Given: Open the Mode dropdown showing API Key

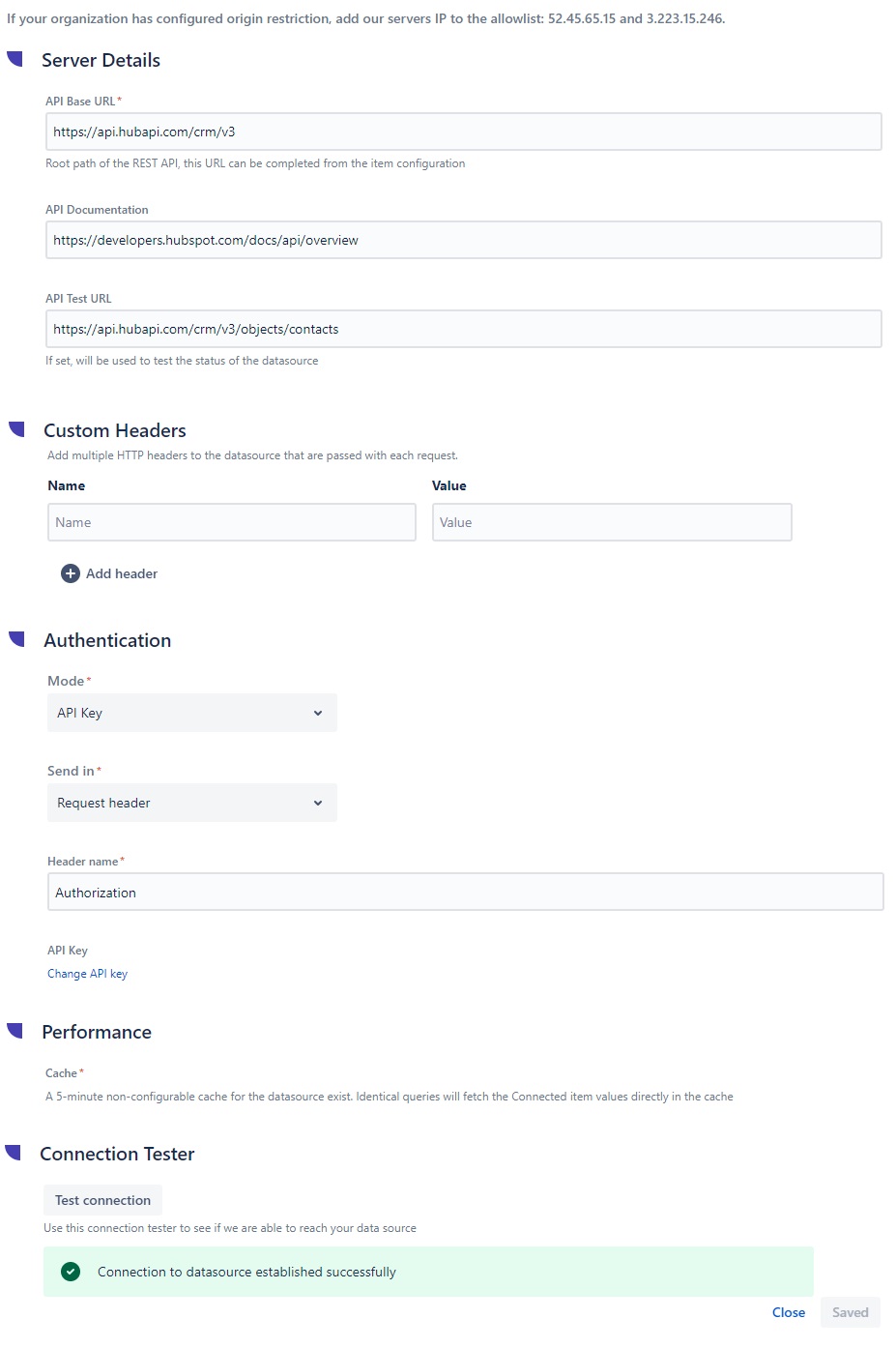Looking at the screenshot, I should (x=191, y=713).
